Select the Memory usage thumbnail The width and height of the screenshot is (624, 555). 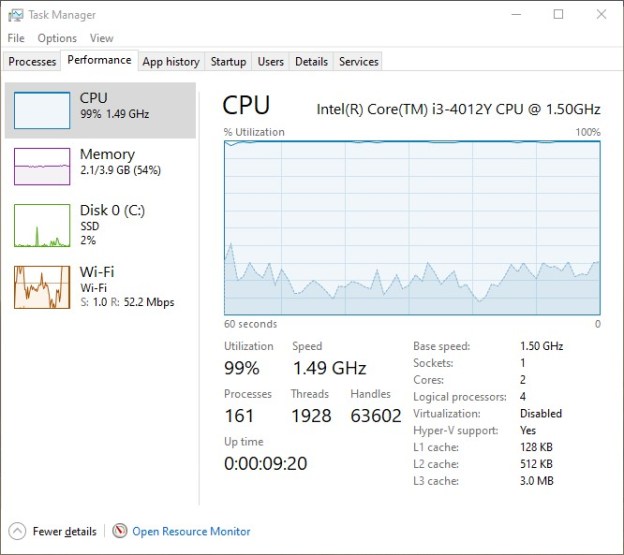tap(42, 165)
